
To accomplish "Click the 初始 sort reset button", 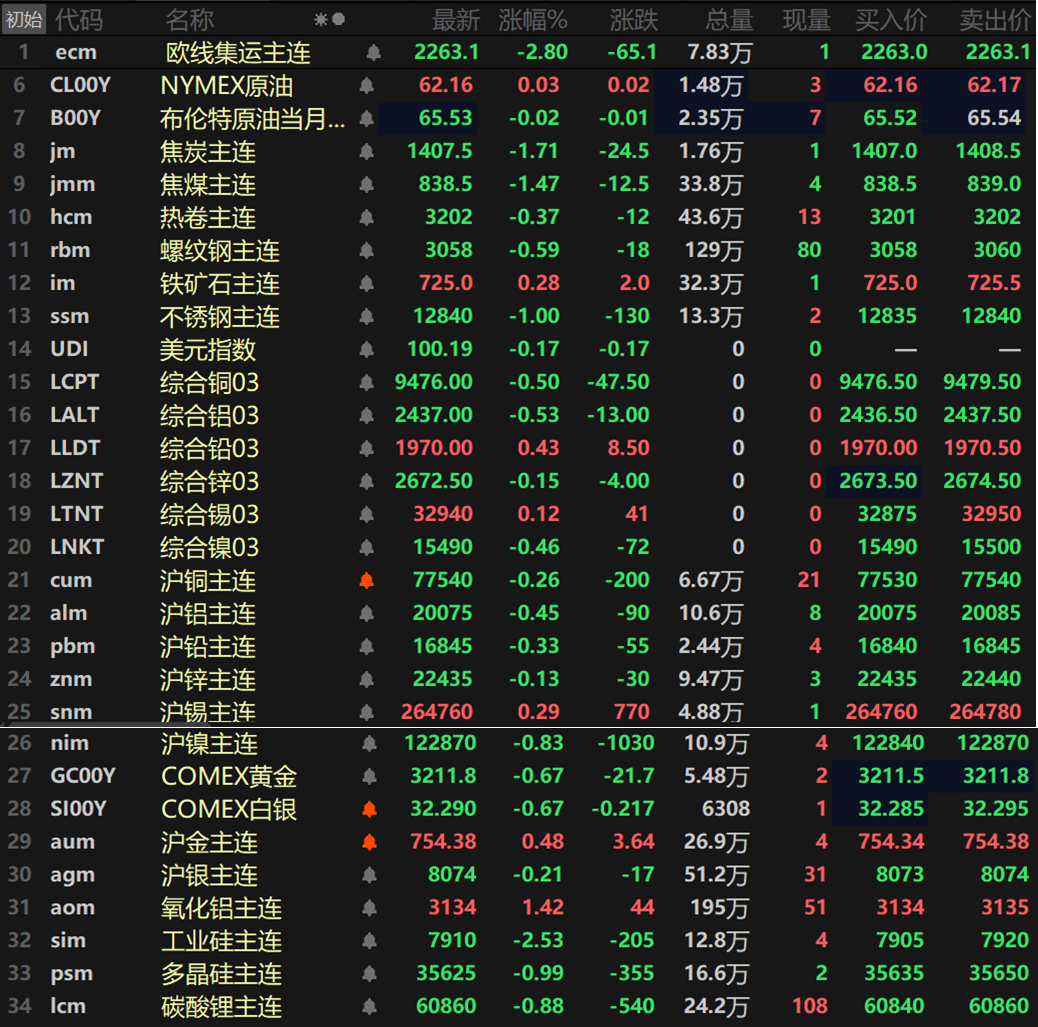I will (24, 19).
